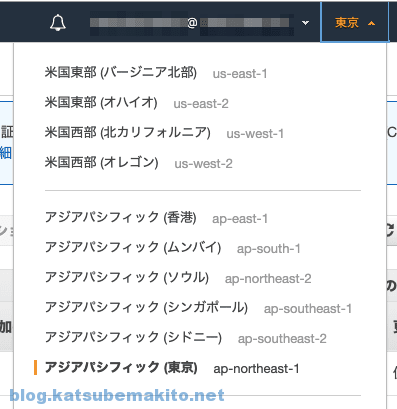Select 米国西部 (オレゴン) us-west-2 region
Viewport: 397px width, 409px height.
[x=139, y=163]
